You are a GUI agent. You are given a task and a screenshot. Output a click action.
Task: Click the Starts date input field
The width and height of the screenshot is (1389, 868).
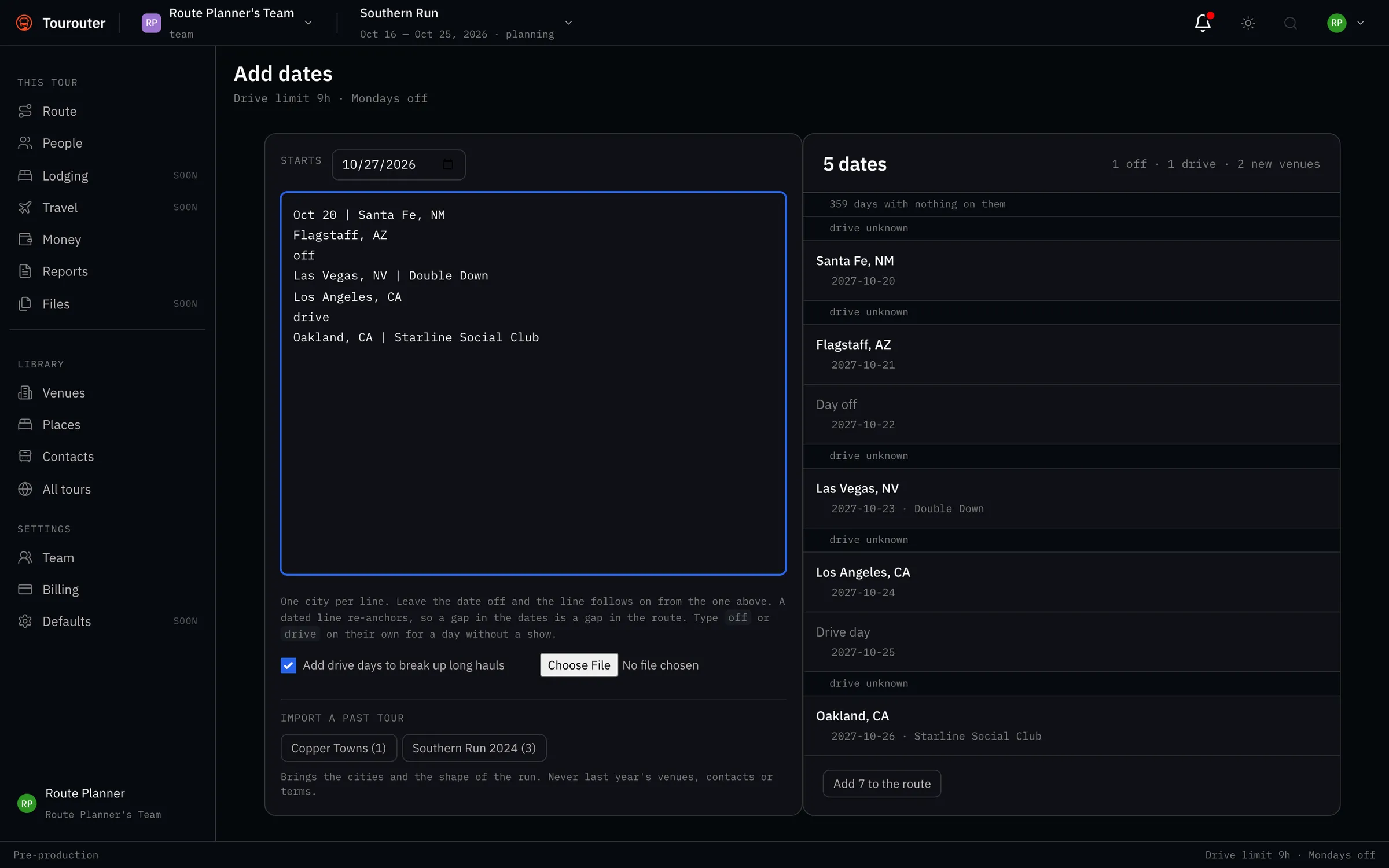(x=399, y=164)
